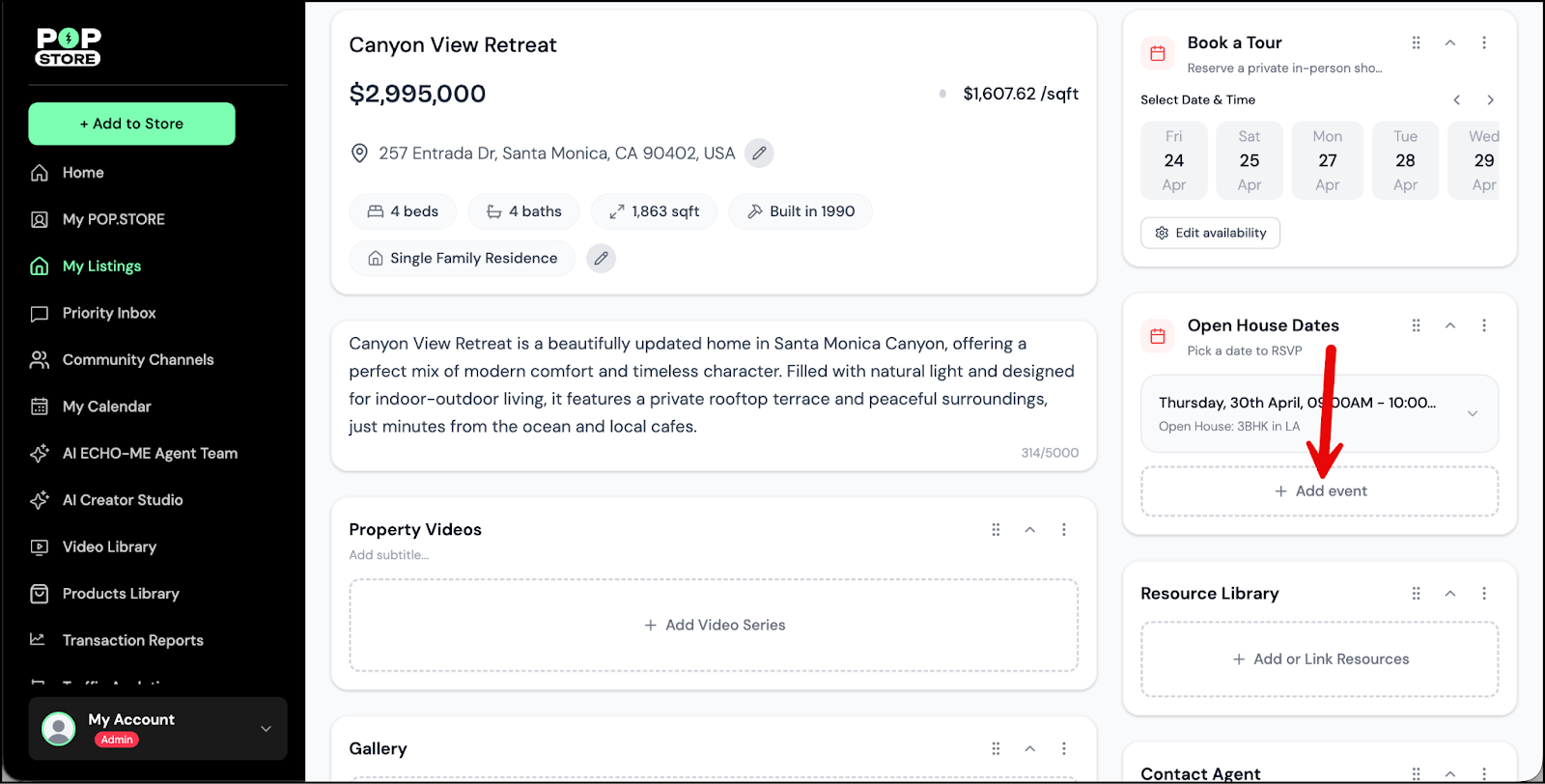Image resolution: width=1545 pixels, height=784 pixels.
Task: Click Edit availability button
Action: 1210,233
